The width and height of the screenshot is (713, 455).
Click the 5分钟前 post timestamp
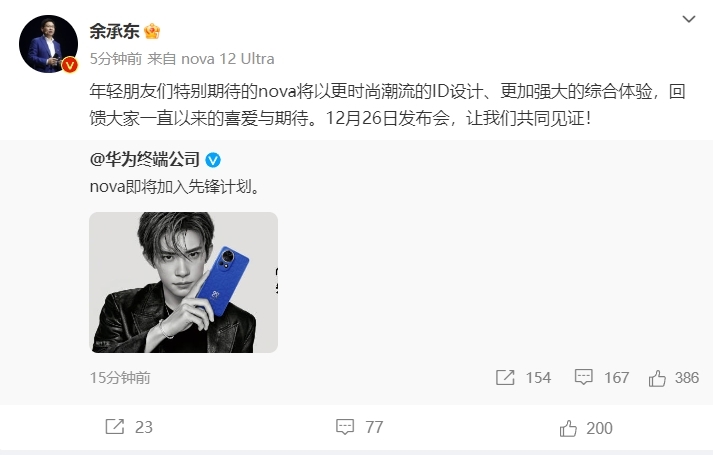(116, 59)
